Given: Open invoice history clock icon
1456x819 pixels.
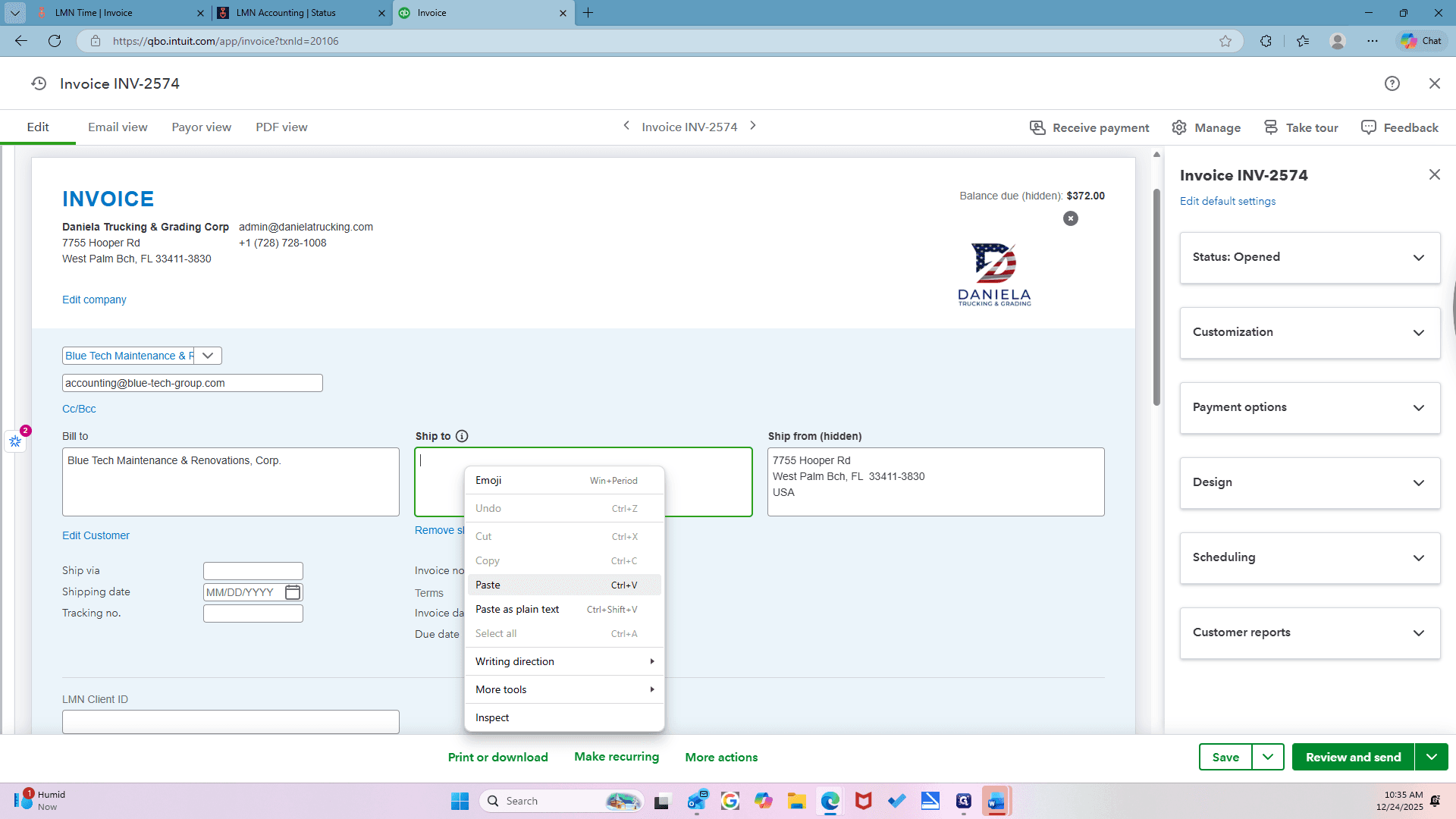Looking at the screenshot, I should (39, 83).
